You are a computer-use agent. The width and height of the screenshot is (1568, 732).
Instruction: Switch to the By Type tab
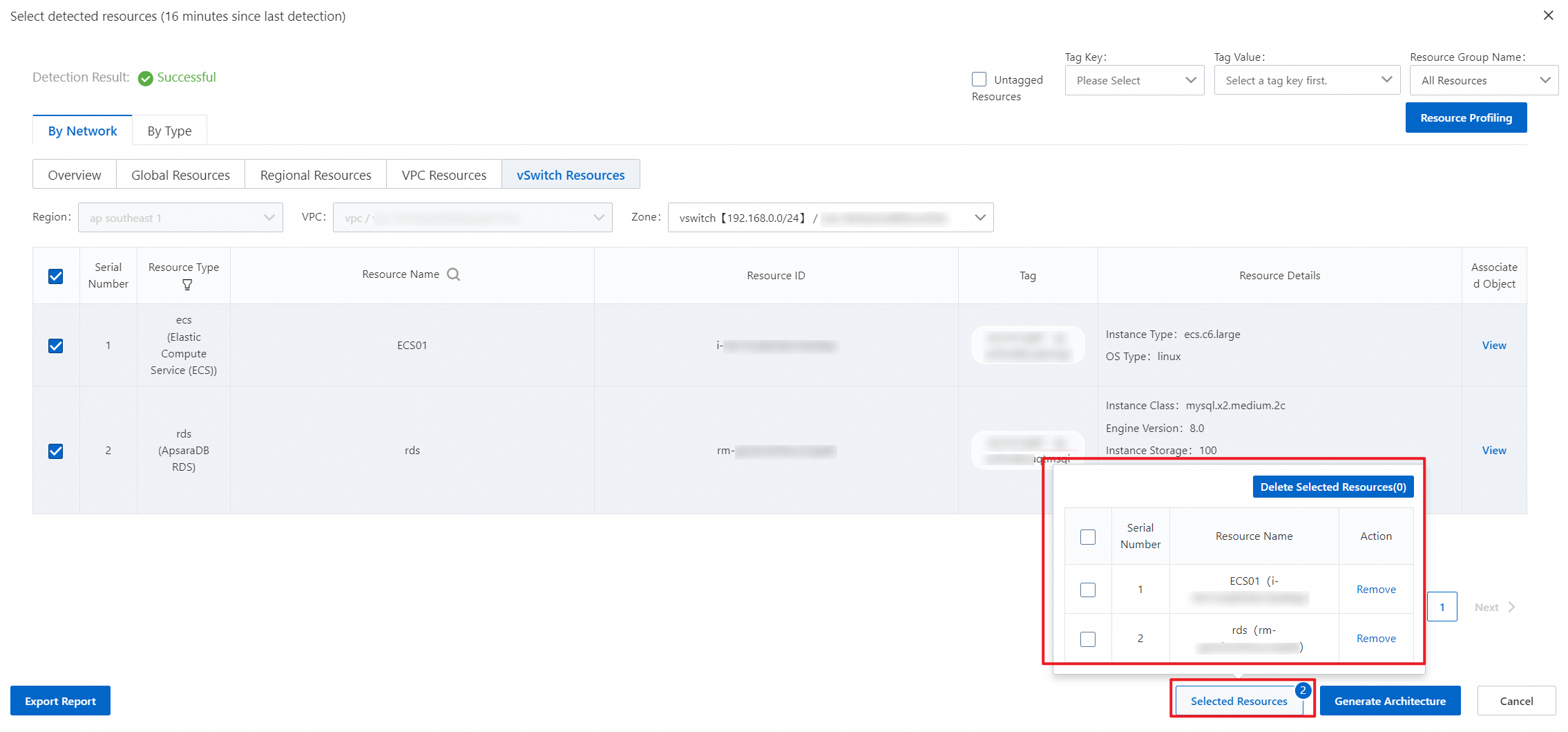(x=169, y=131)
